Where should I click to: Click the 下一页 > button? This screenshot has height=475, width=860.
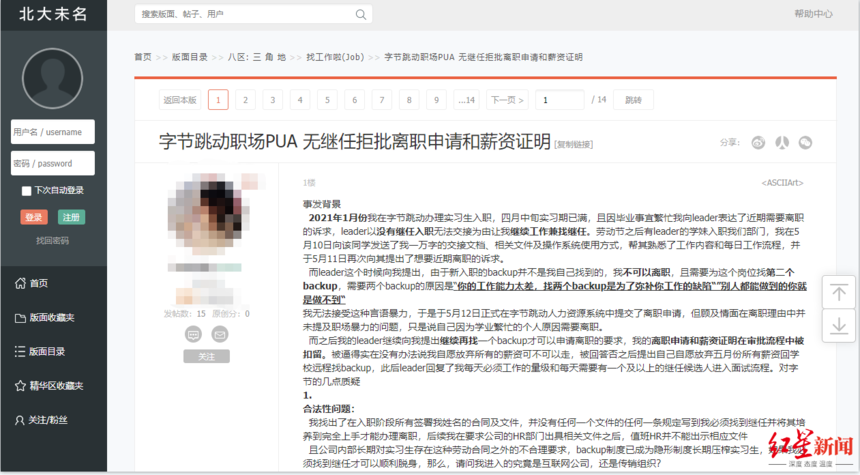[x=507, y=100]
